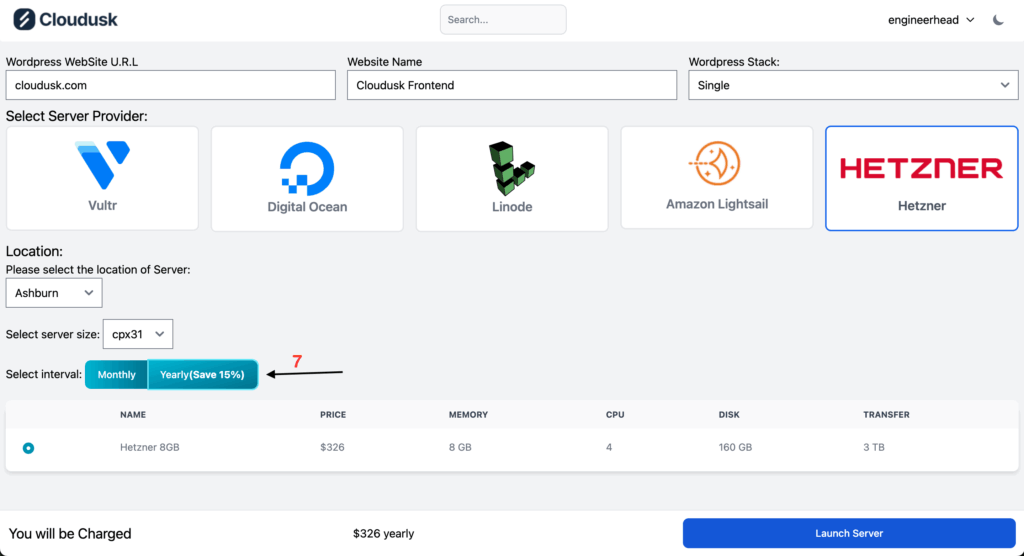
Task: Click the Cloudusk logo icon
Action: [23, 20]
